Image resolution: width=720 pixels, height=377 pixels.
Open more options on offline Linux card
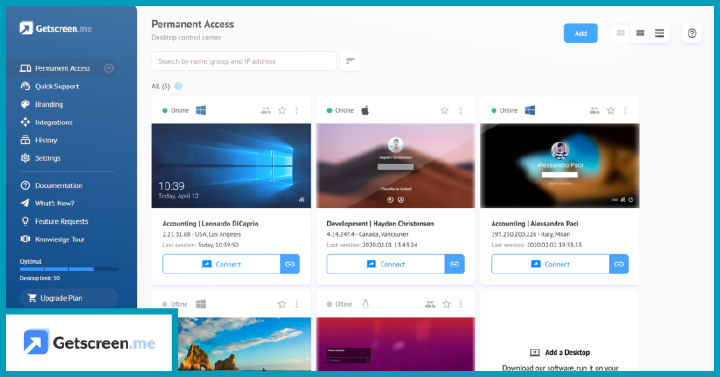coord(461,304)
